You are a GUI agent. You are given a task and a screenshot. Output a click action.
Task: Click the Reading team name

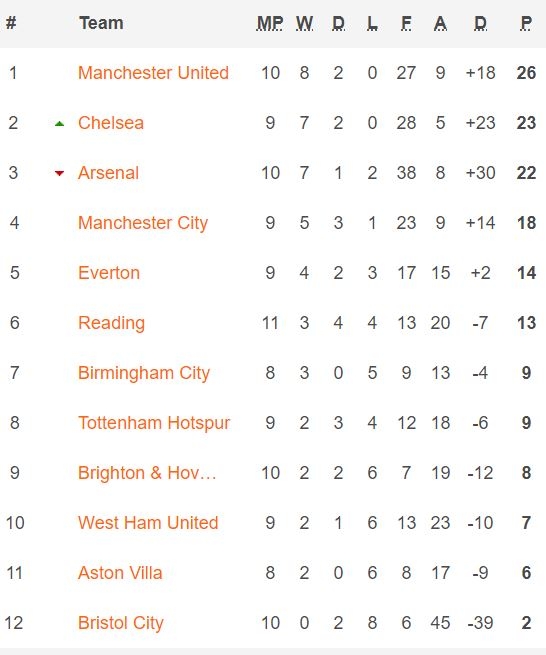112,323
